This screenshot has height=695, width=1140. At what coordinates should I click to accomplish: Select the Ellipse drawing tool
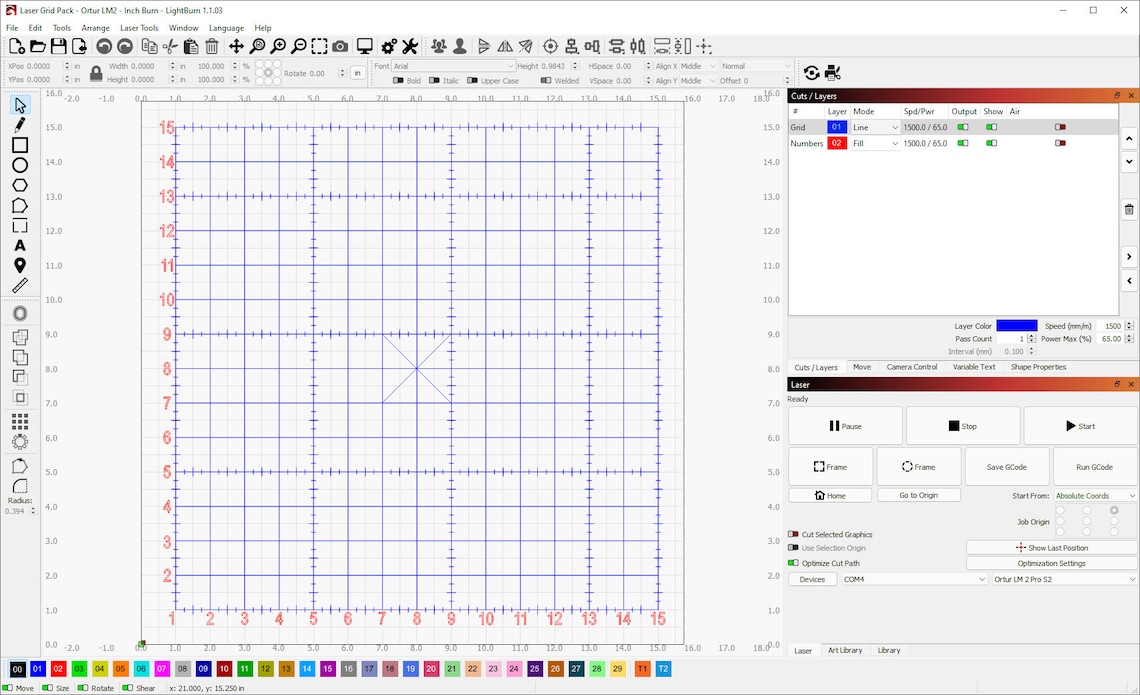click(20, 165)
